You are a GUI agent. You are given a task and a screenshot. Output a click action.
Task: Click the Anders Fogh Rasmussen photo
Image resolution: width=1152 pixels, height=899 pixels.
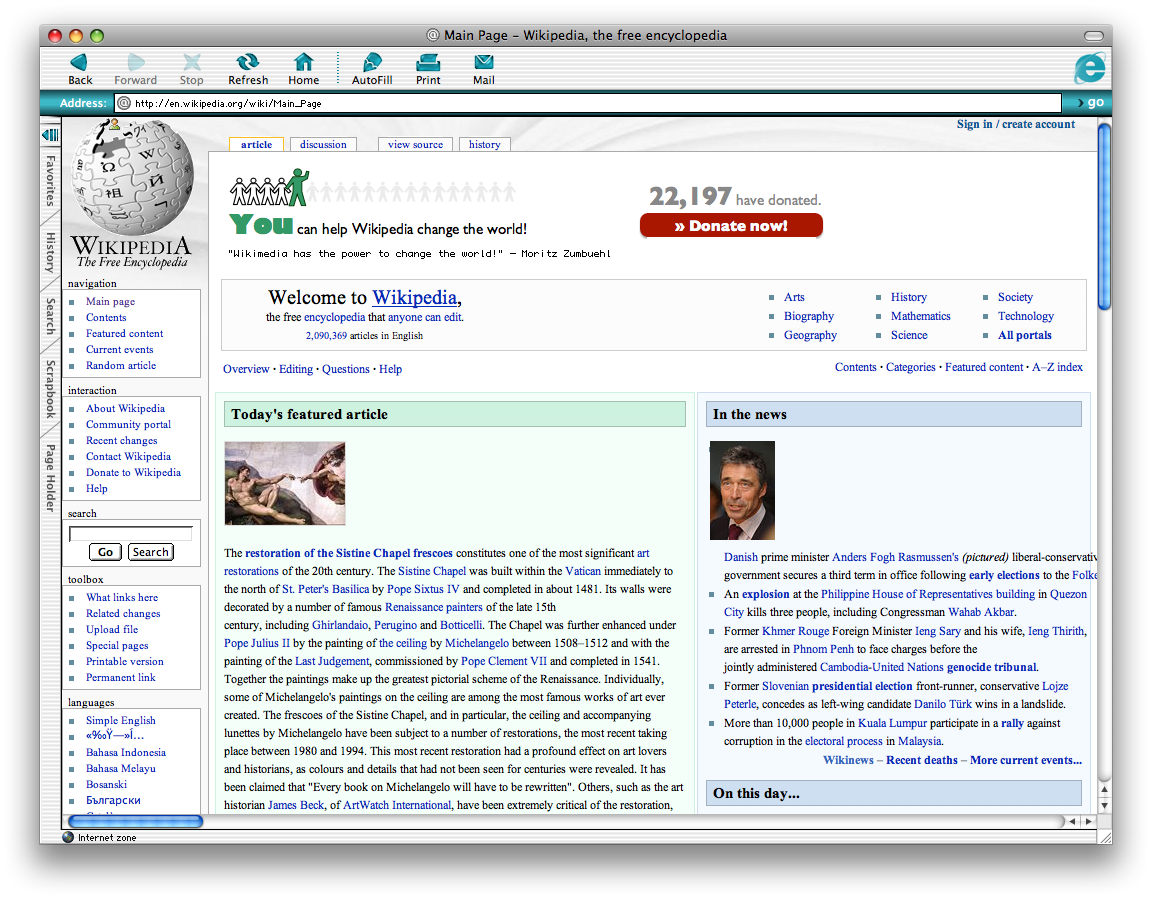tap(742, 491)
